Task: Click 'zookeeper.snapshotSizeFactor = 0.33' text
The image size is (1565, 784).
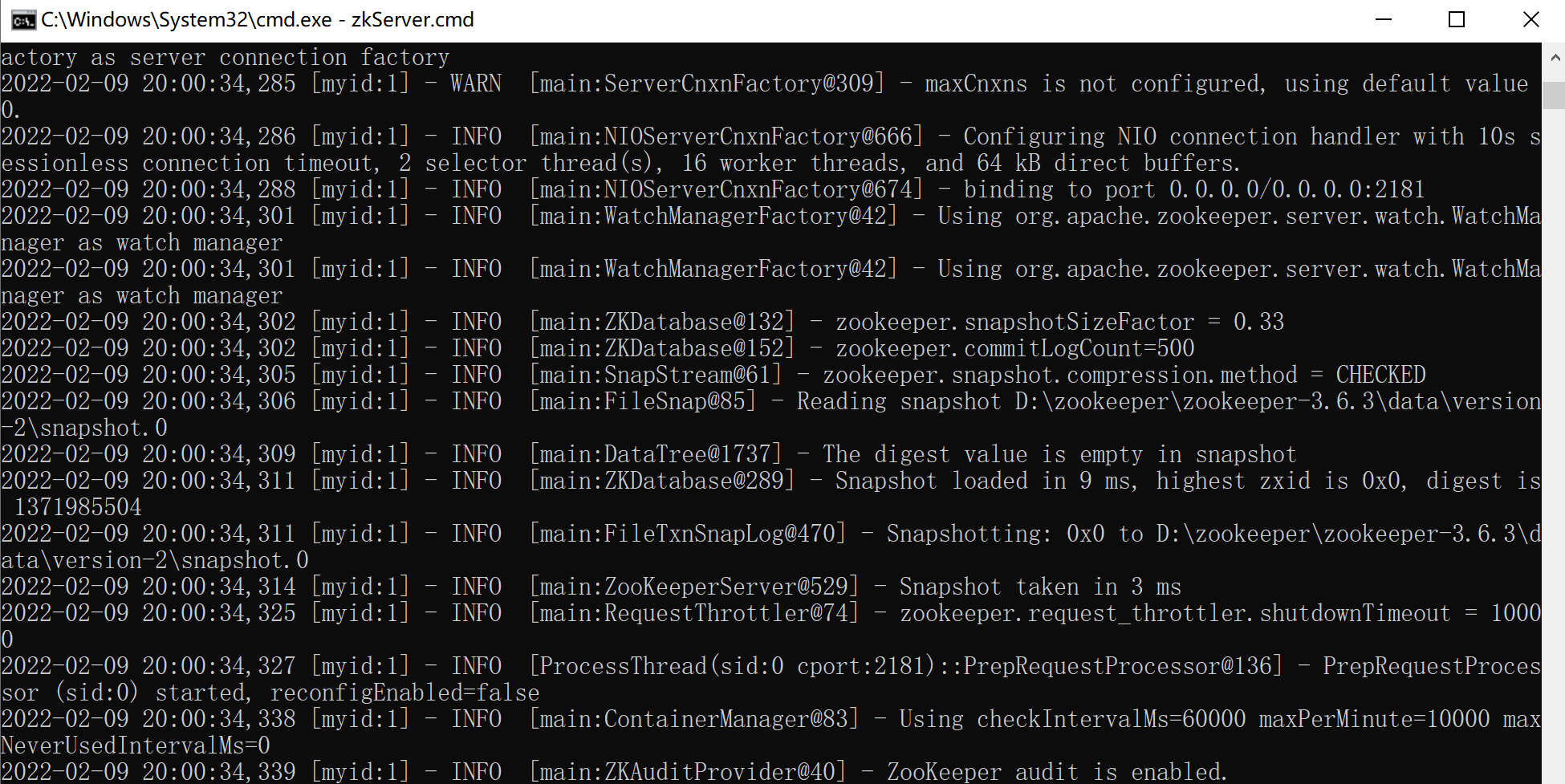Action: [1060, 322]
